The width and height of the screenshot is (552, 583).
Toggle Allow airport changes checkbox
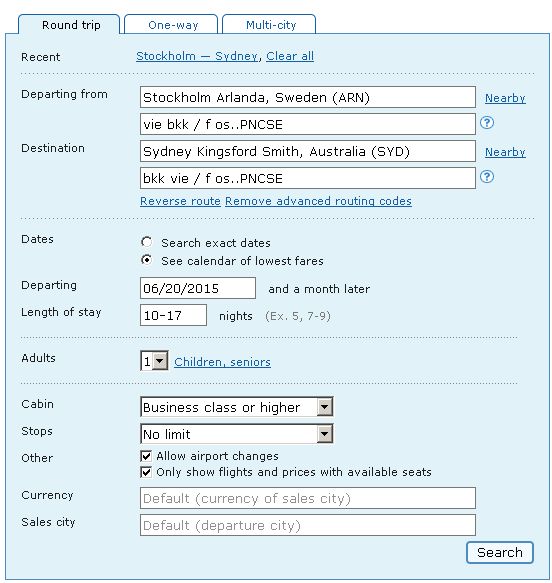point(146,456)
